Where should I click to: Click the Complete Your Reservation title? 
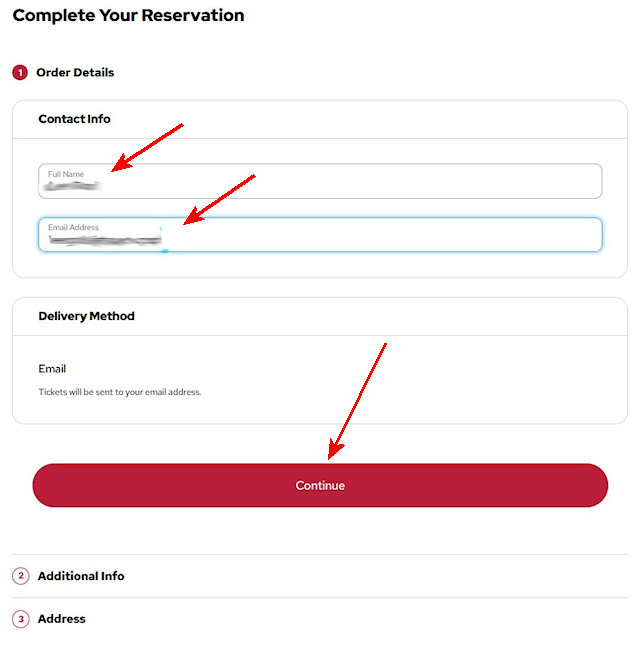(x=128, y=16)
